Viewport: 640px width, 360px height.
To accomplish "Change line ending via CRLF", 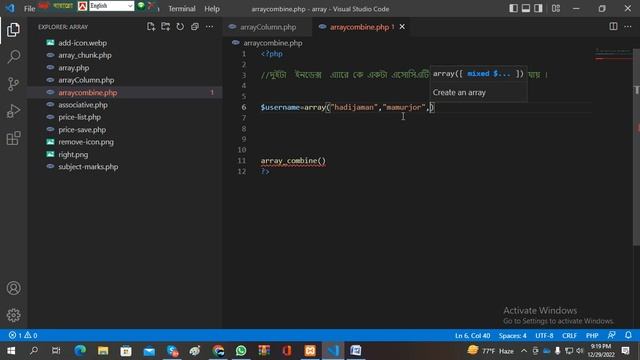I will point(569,336).
